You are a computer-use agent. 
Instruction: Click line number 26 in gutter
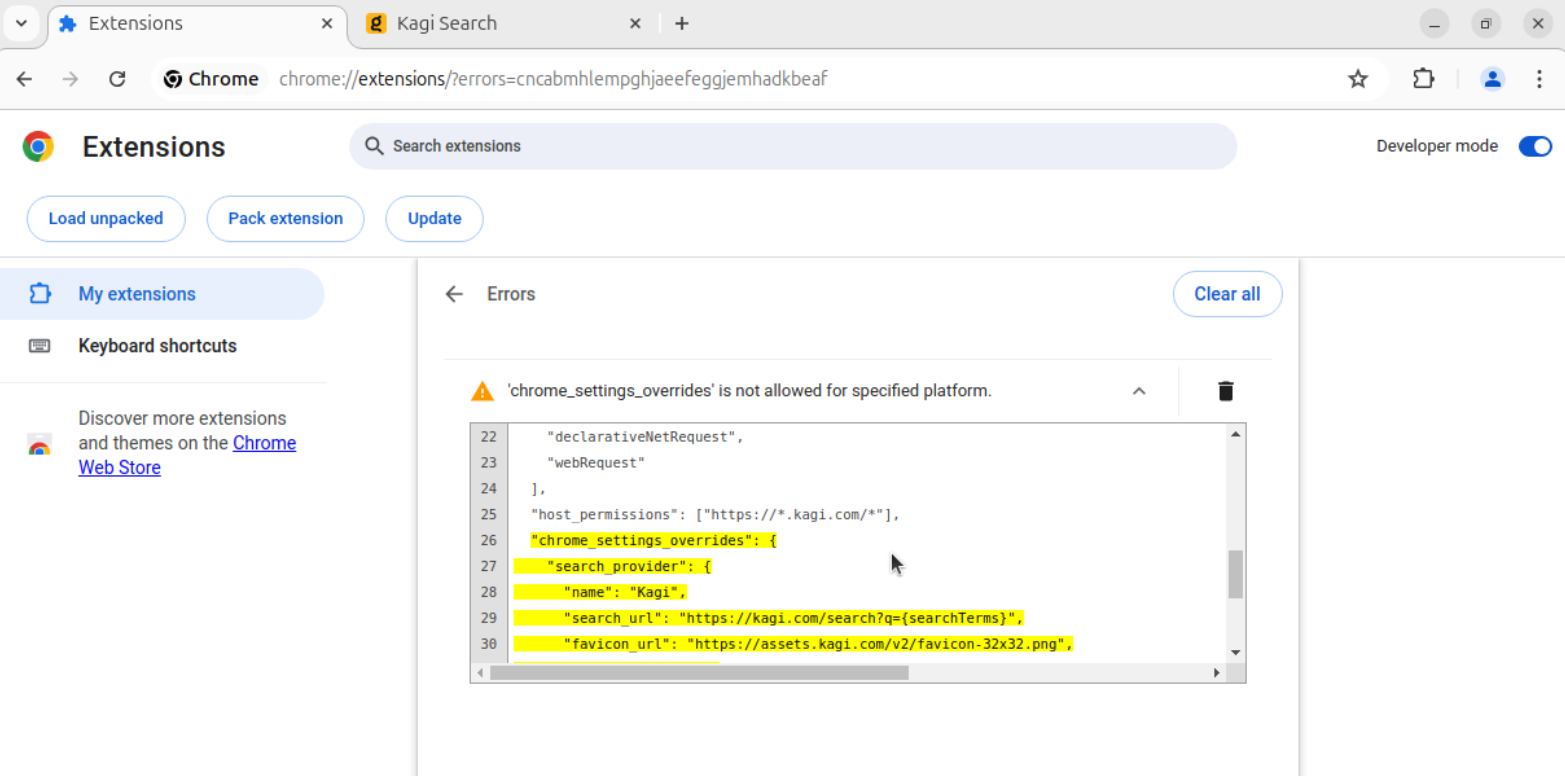(488, 541)
